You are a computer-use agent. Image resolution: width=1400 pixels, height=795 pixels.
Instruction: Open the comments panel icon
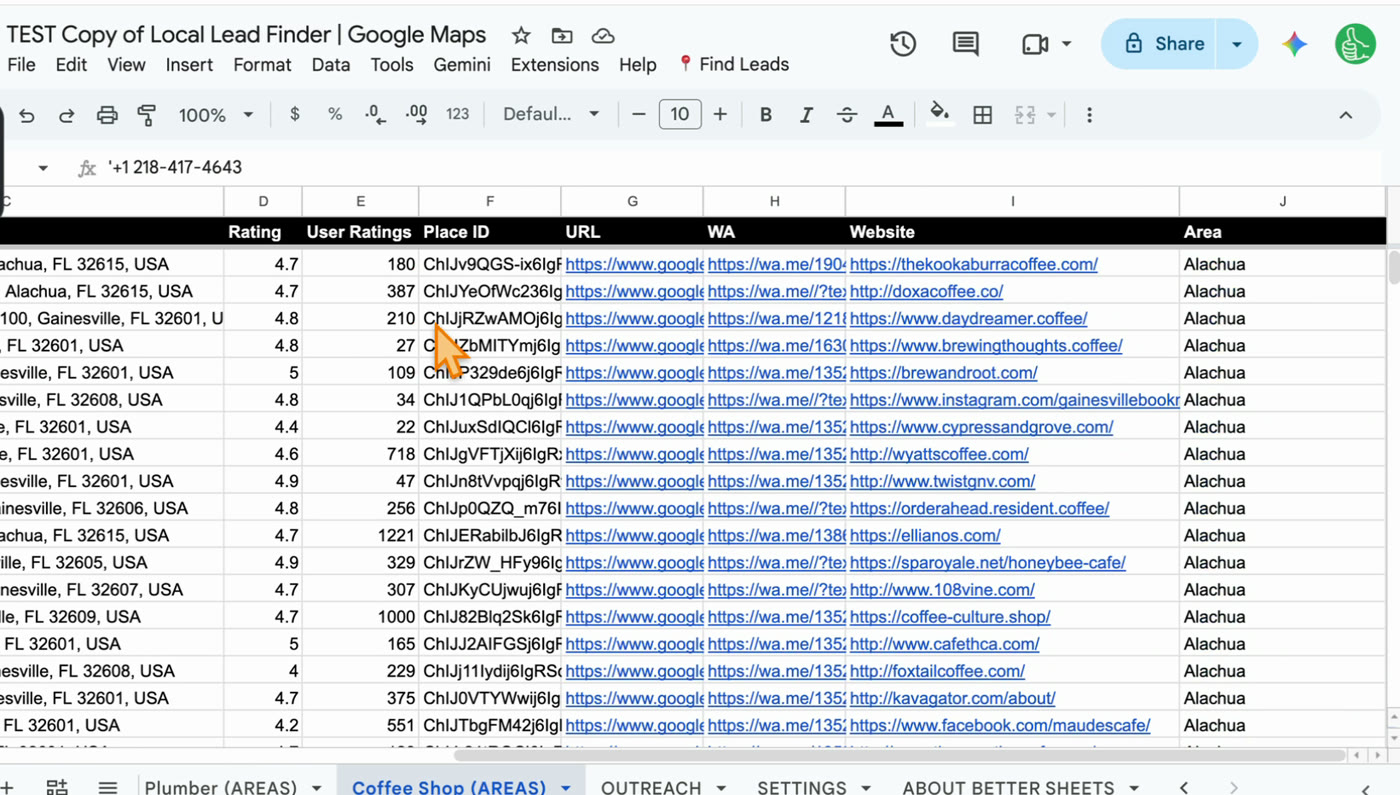pyautogui.click(x=965, y=44)
